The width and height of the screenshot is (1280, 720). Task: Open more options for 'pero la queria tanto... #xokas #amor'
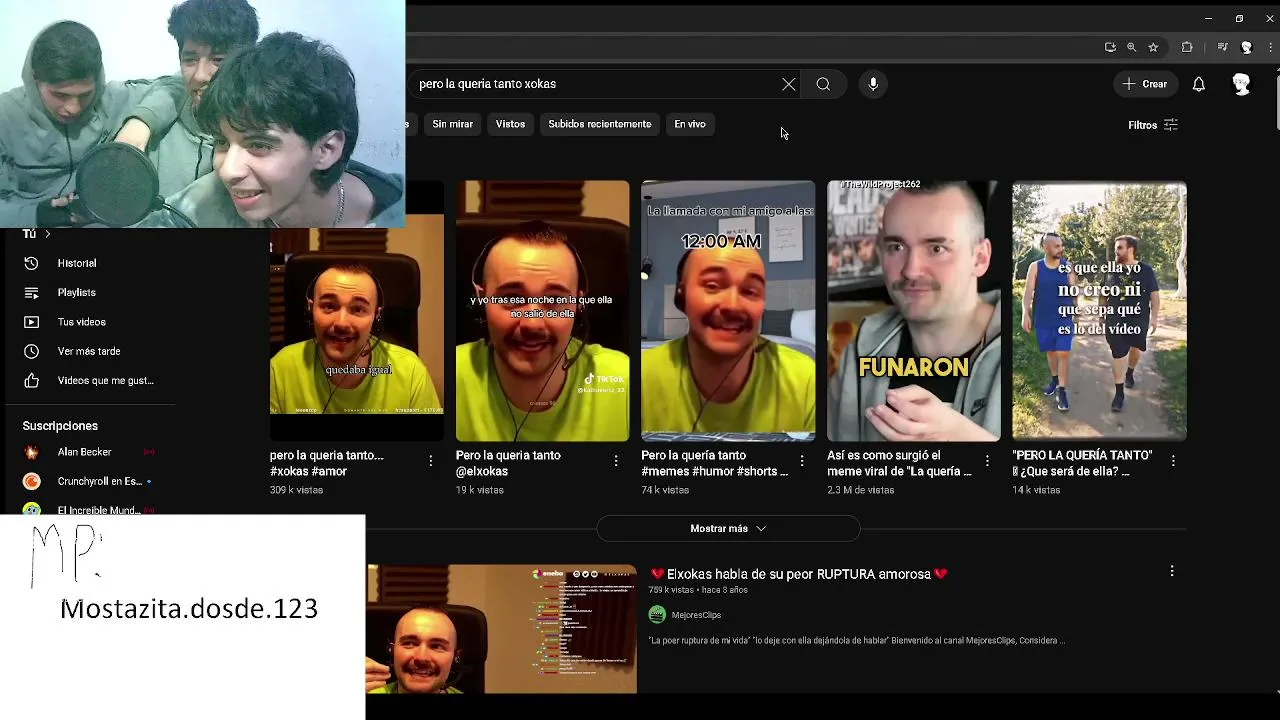[x=431, y=461]
